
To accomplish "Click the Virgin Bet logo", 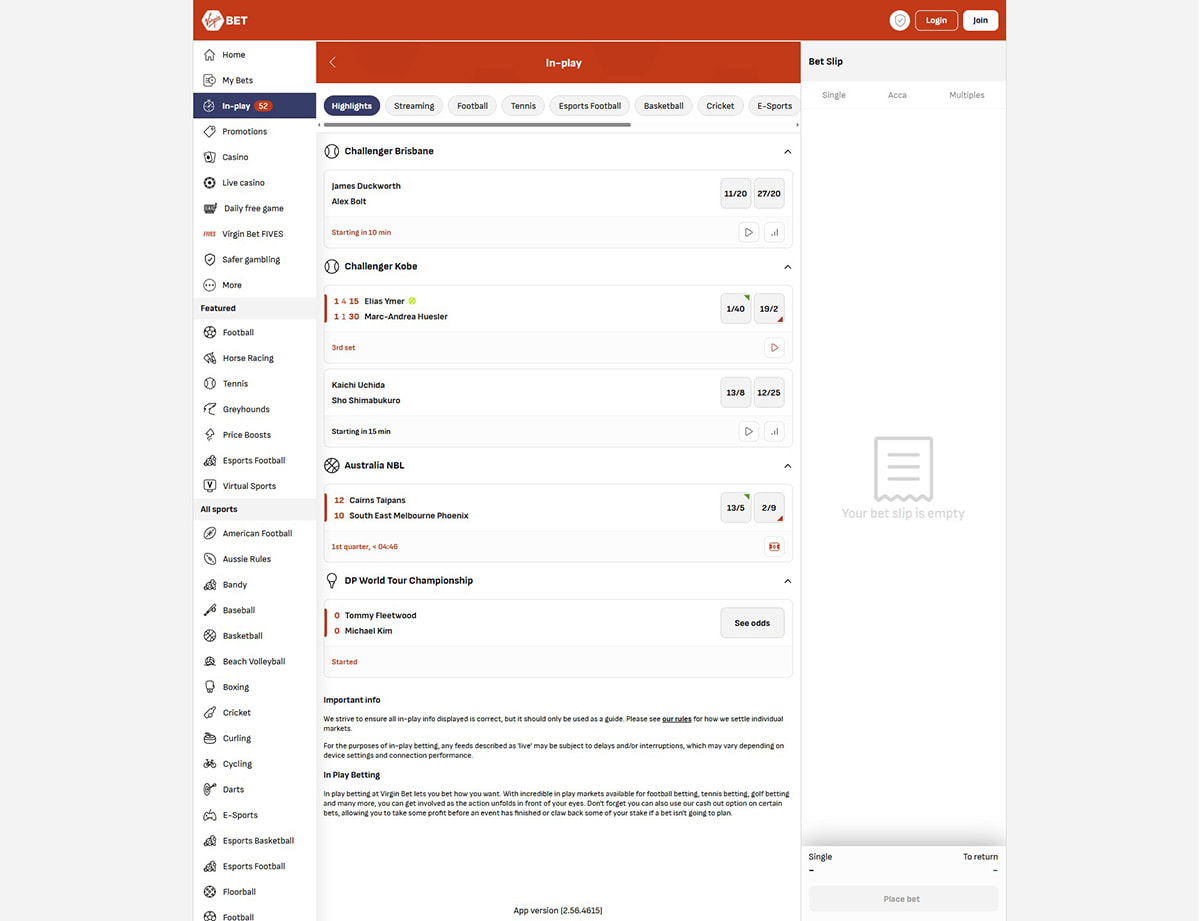I will coord(225,20).
